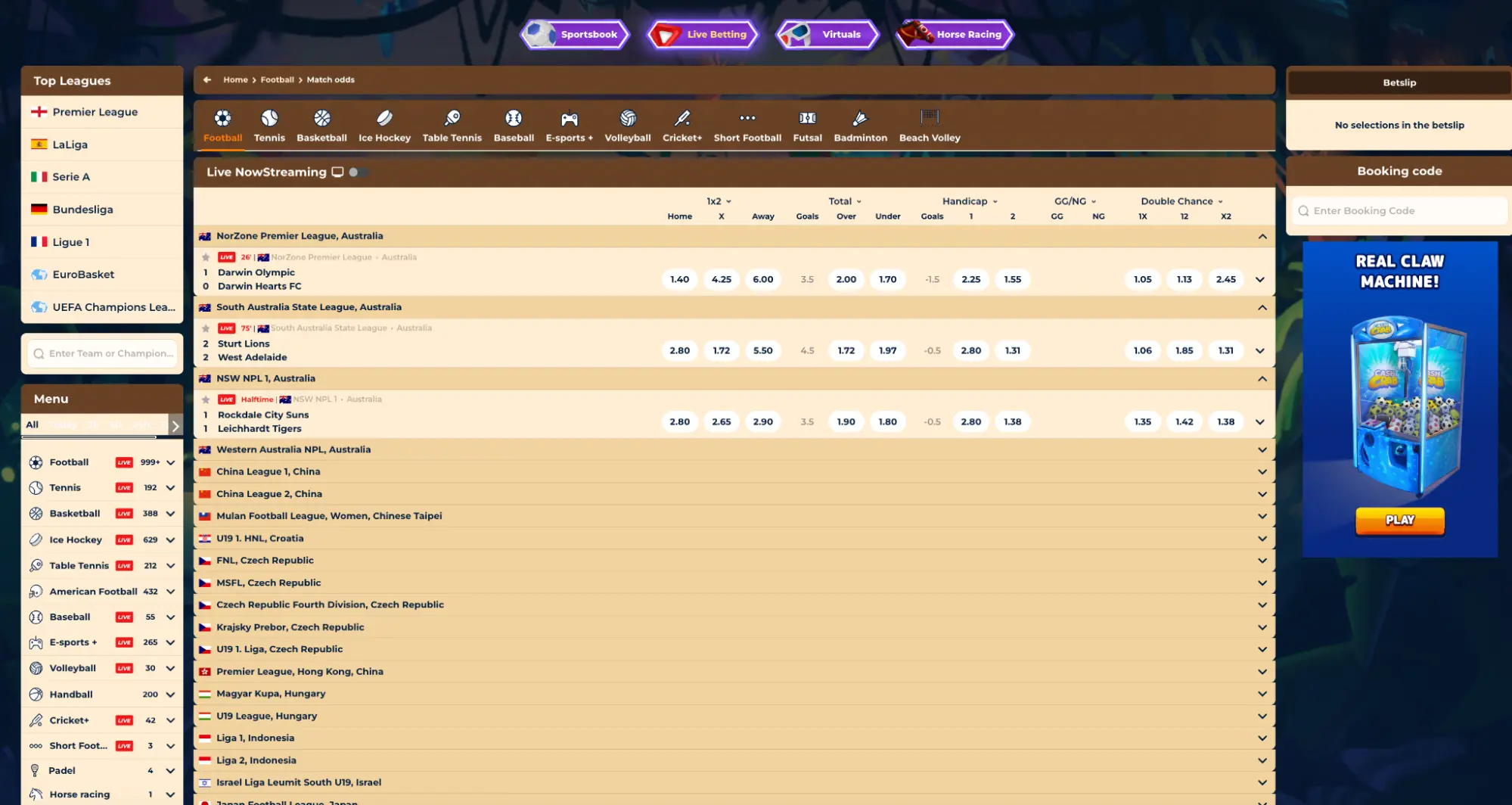The width and height of the screenshot is (1512, 805).
Task: Star the Sturt Lions live match
Action: coord(206,328)
